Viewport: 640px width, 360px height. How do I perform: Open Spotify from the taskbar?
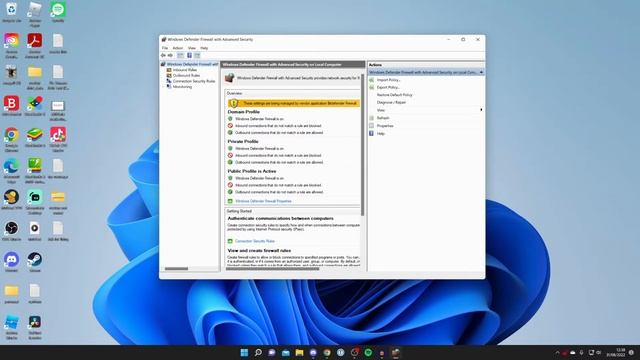tap(368, 353)
